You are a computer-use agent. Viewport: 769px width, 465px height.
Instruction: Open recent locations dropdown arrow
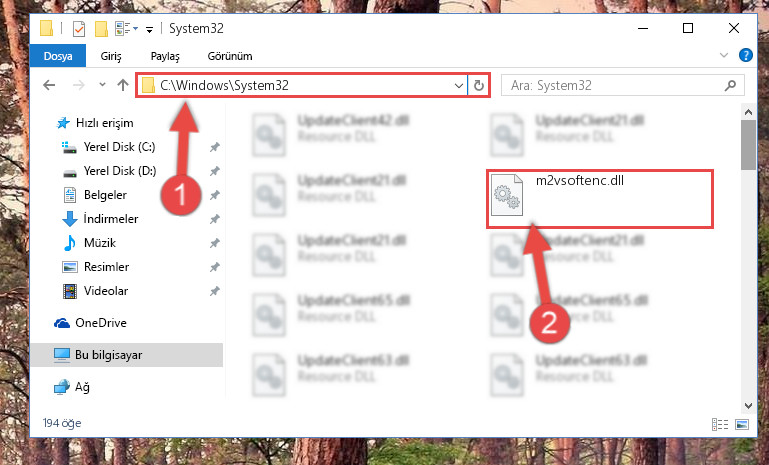(102, 85)
